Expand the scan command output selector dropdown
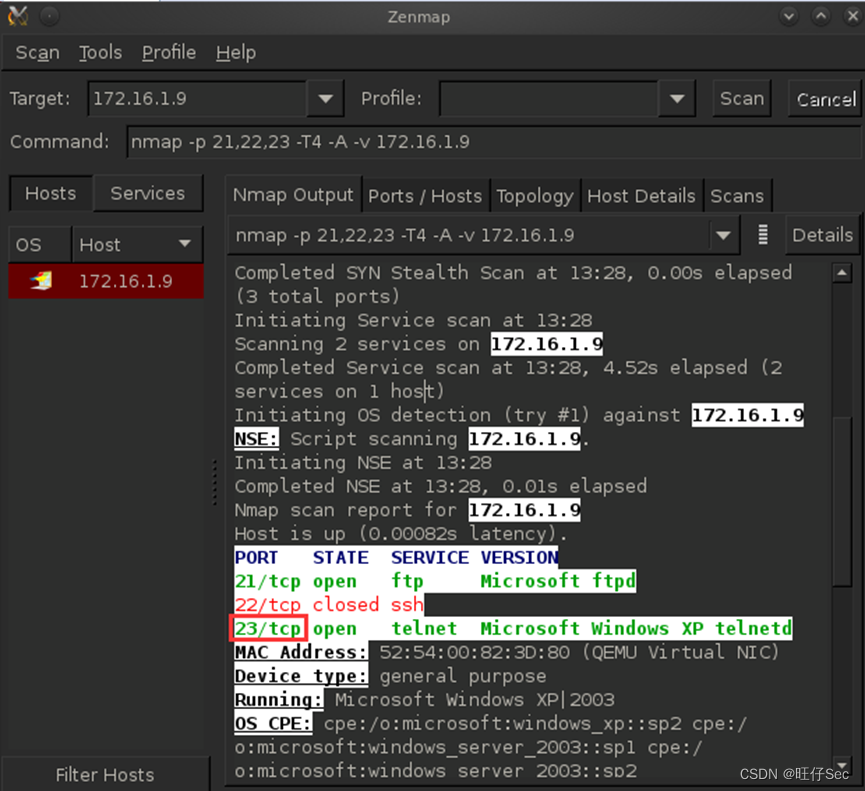 click(723, 236)
